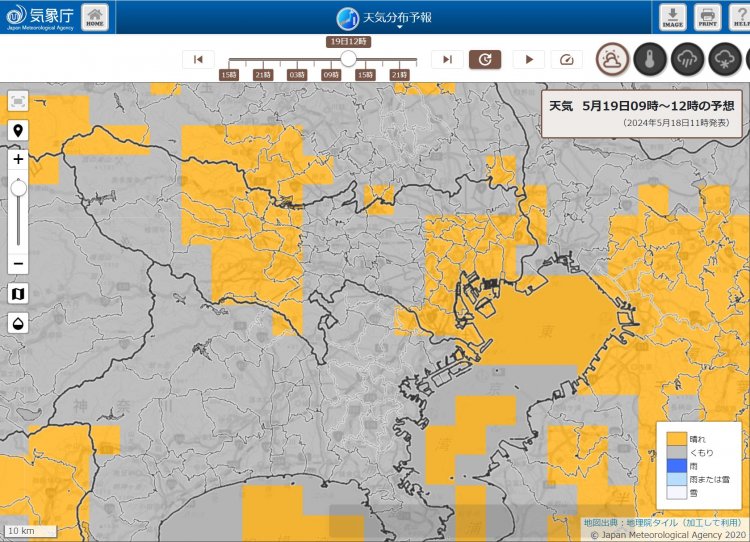Select the weather (sun and cloud) layer icon
Screen dimensions: 750x542
click(x=613, y=60)
